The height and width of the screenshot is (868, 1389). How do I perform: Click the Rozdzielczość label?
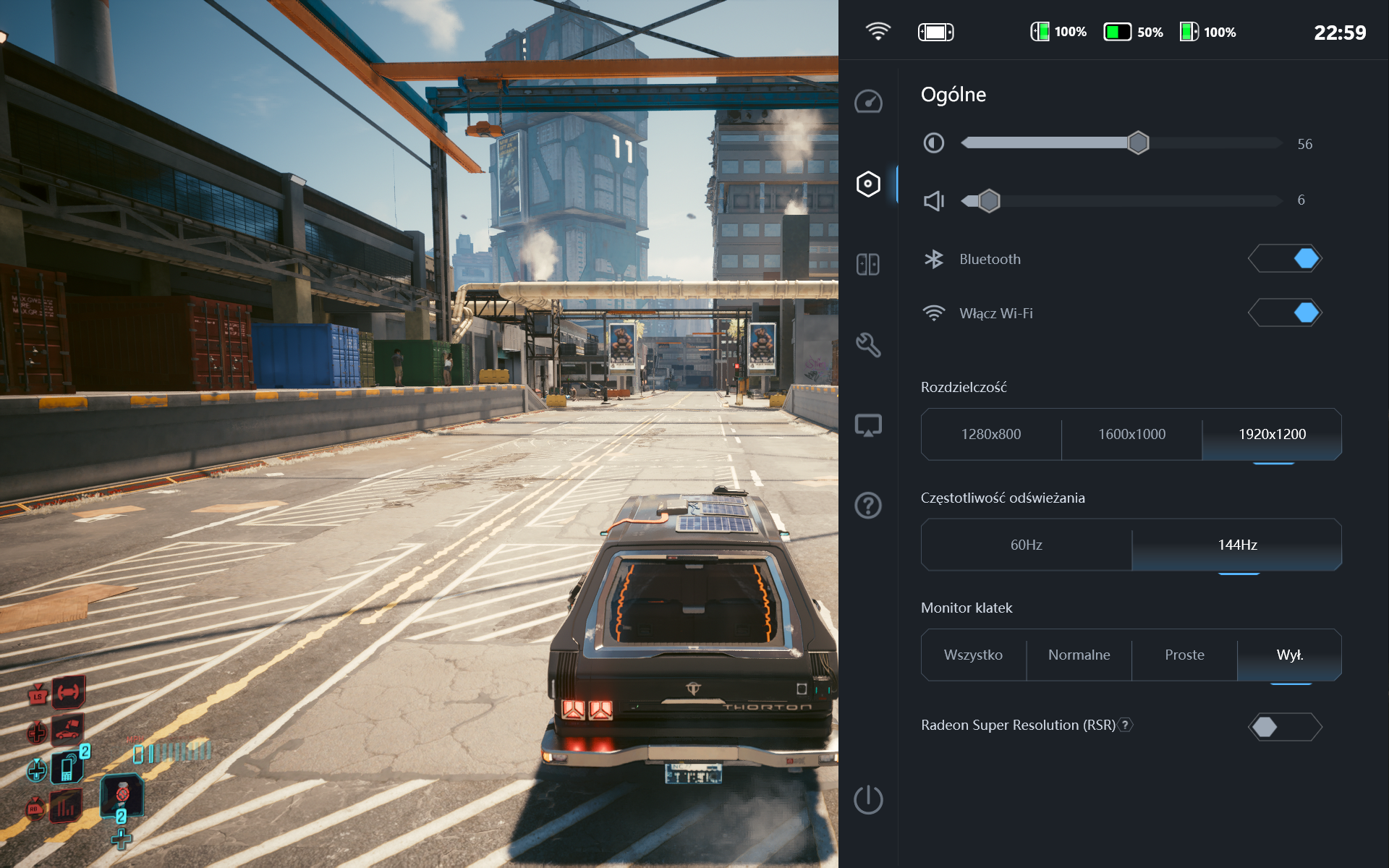pos(964,387)
